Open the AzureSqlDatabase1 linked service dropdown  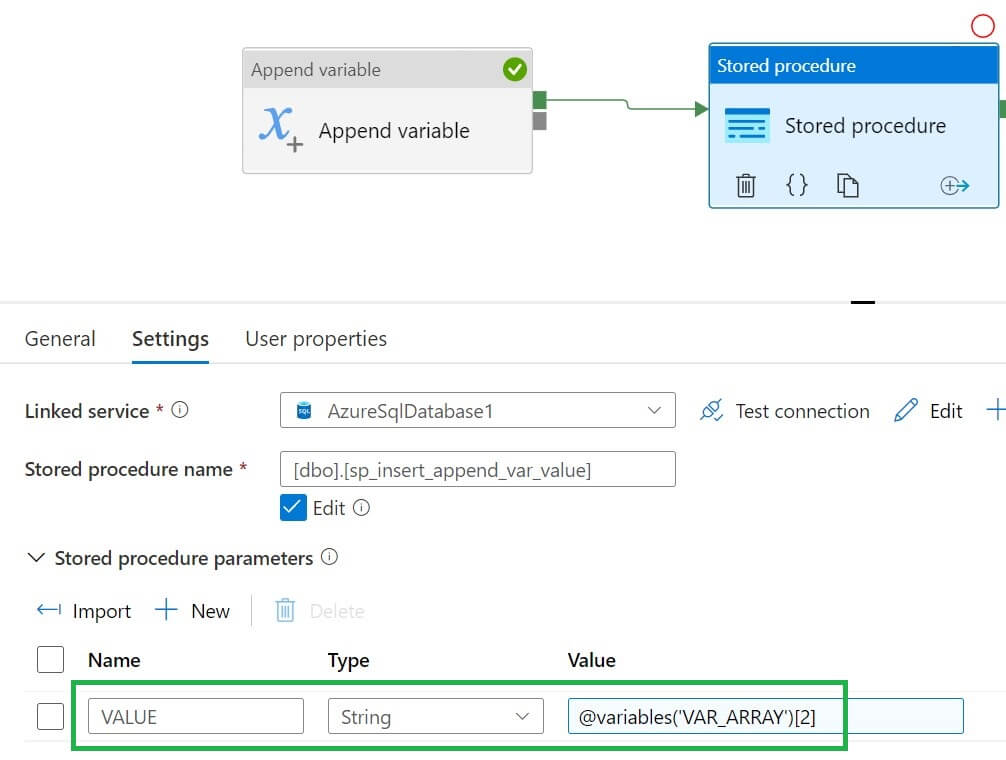[478, 411]
